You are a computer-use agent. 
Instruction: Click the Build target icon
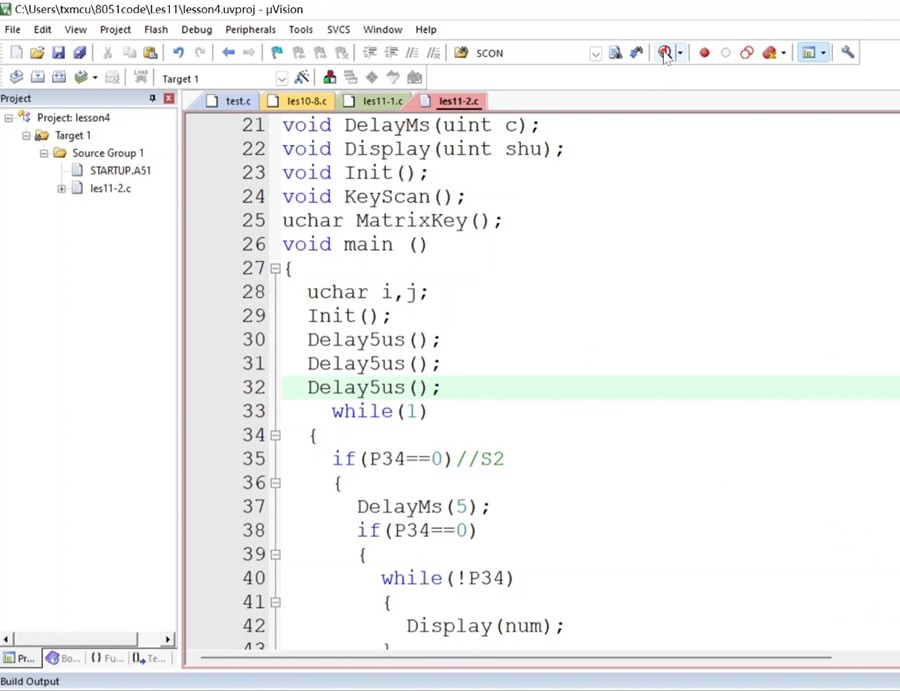click(x=37, y=78)
